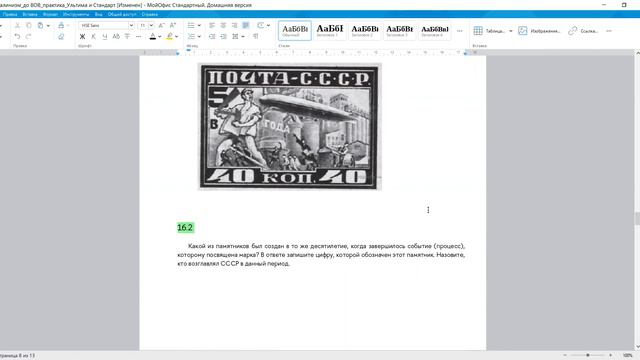Redo the last action

[x=29, y=36]
